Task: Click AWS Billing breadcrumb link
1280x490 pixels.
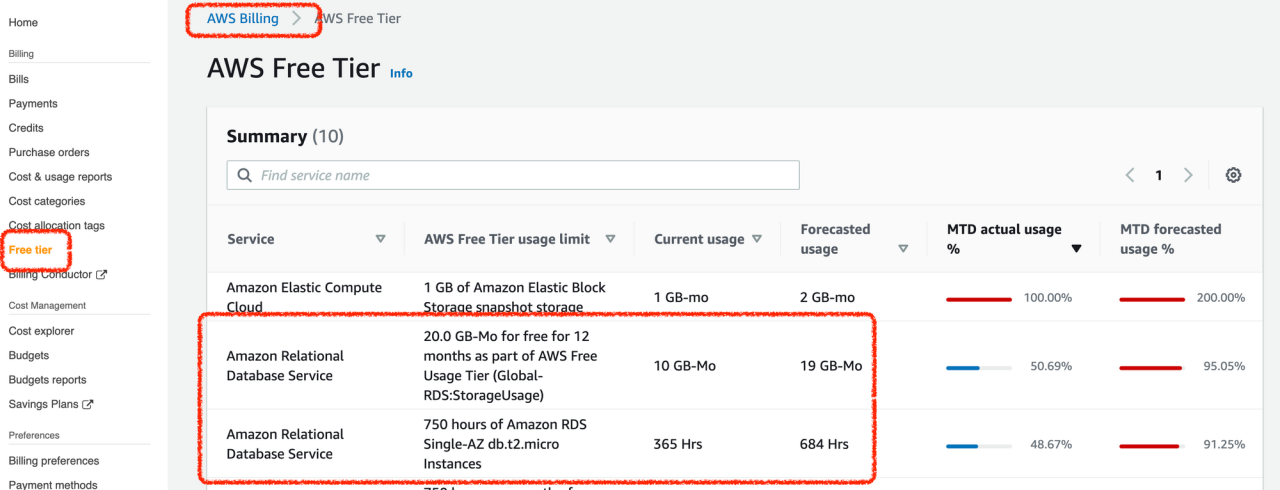Action: coord(242,18)
